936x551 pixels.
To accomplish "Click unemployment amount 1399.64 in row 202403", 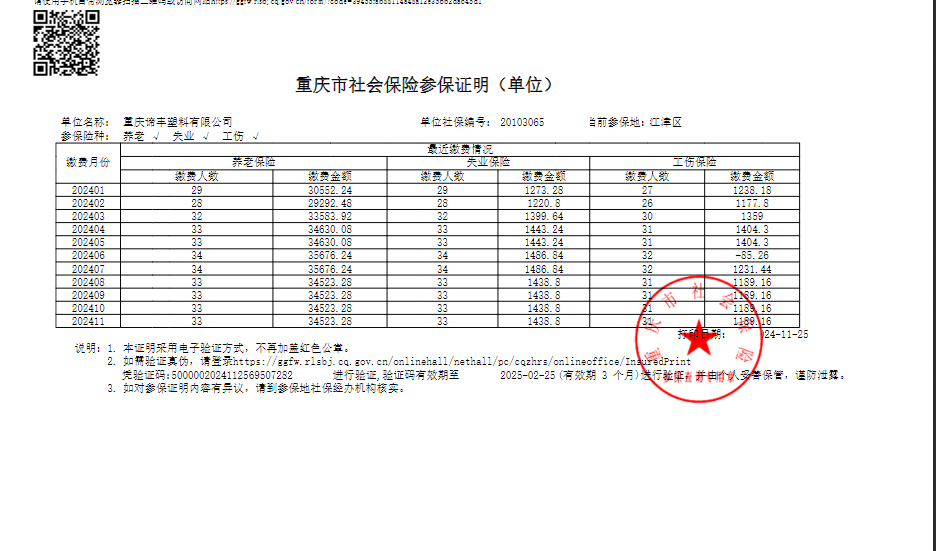I will point(544,217).
